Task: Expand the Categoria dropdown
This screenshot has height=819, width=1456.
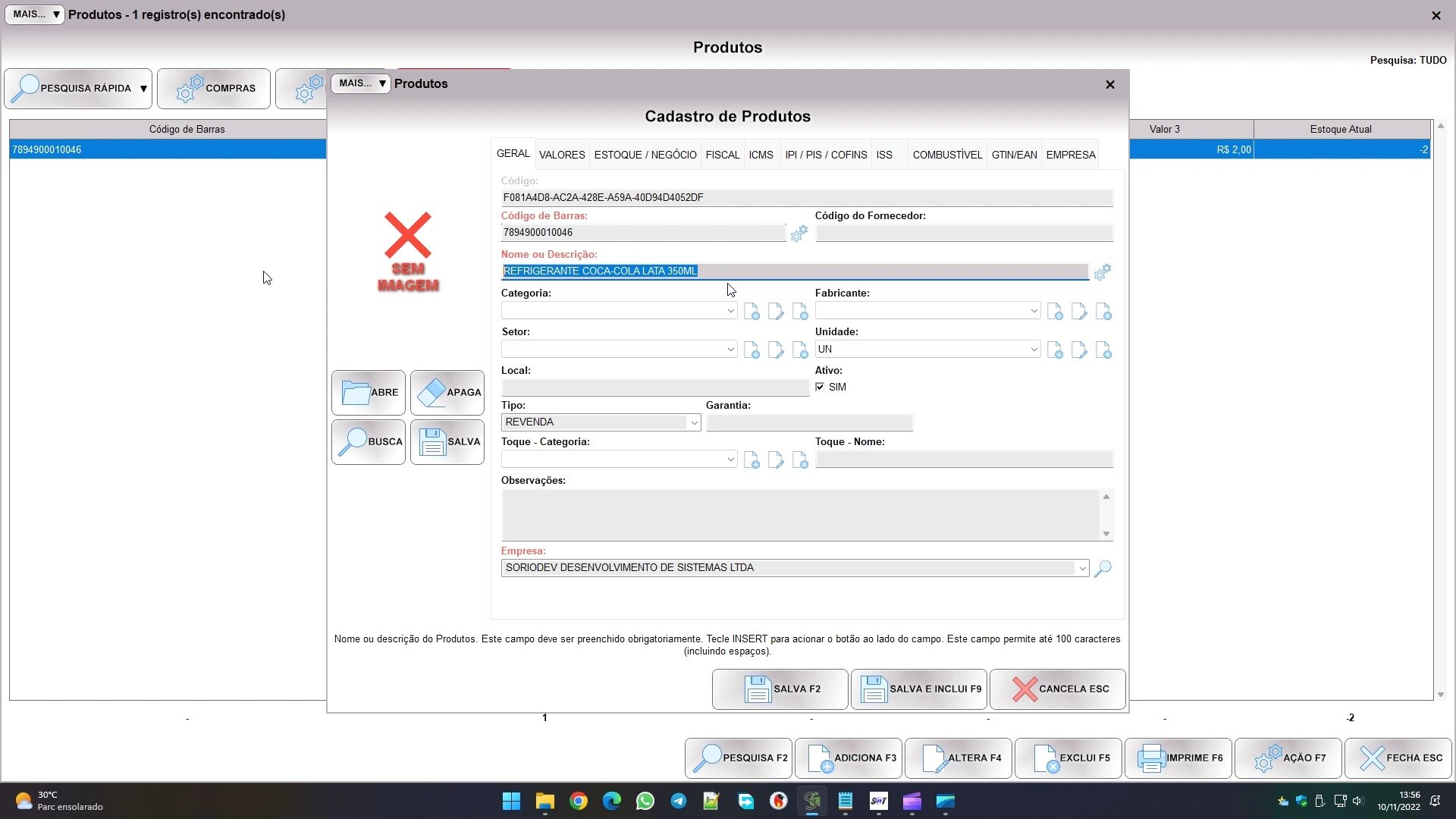Action: (x=730, y=311)
